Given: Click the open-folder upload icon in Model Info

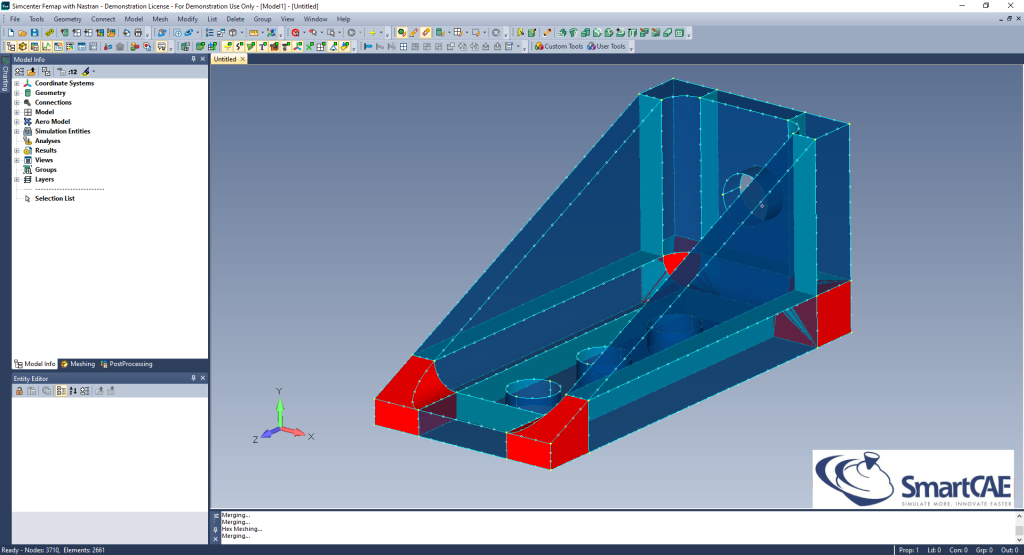Looking at the screenshot, I should coord(31,71).
